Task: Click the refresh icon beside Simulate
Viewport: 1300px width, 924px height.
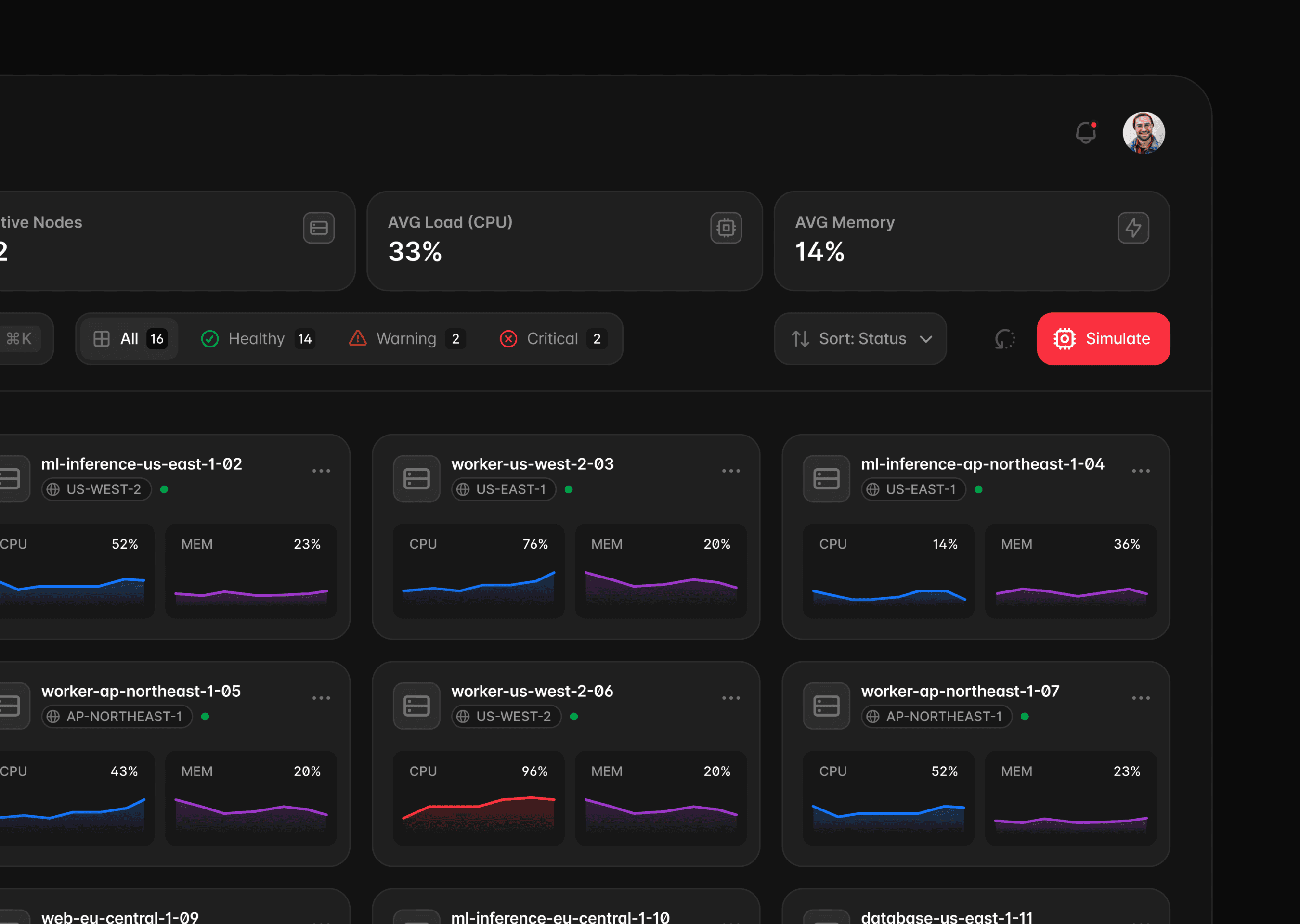Action: (1004, 339)
